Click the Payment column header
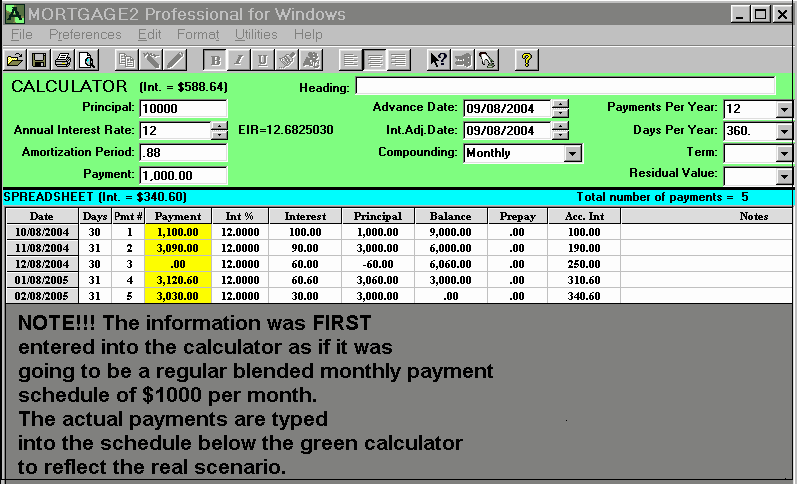The height and width of the screenshot is (484, 797). coord(179,216)
